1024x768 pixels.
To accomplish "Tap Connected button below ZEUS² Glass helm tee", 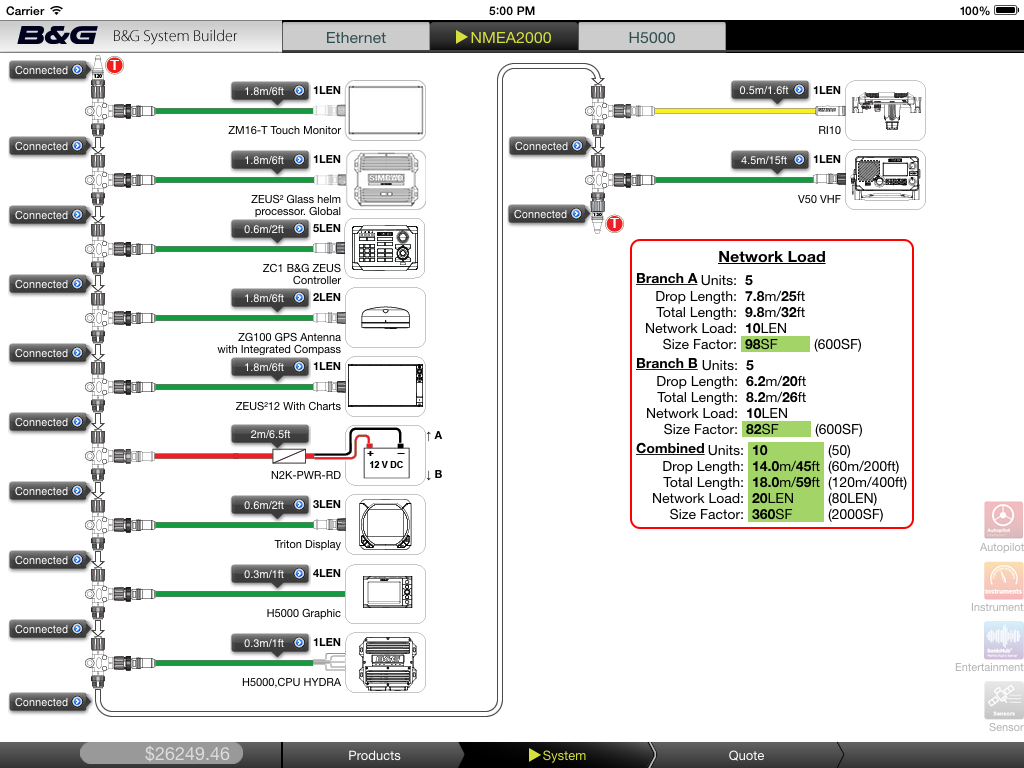I will click(x=49, y=215).
